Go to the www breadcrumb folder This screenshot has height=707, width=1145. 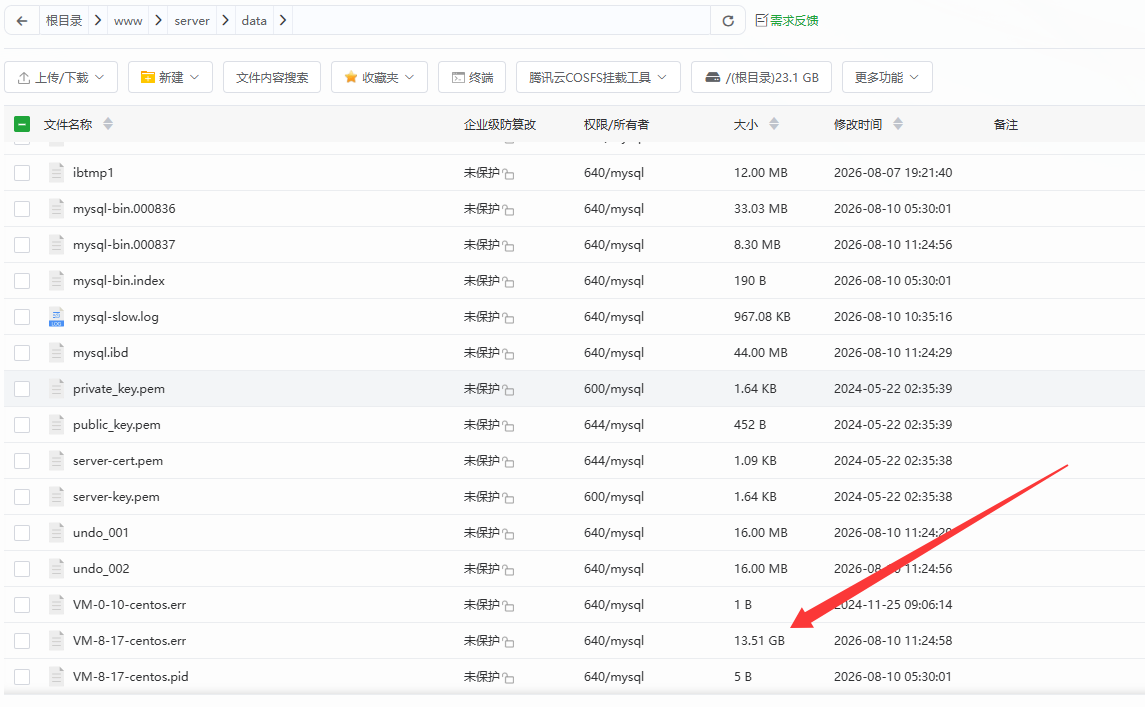click(128, 21)
